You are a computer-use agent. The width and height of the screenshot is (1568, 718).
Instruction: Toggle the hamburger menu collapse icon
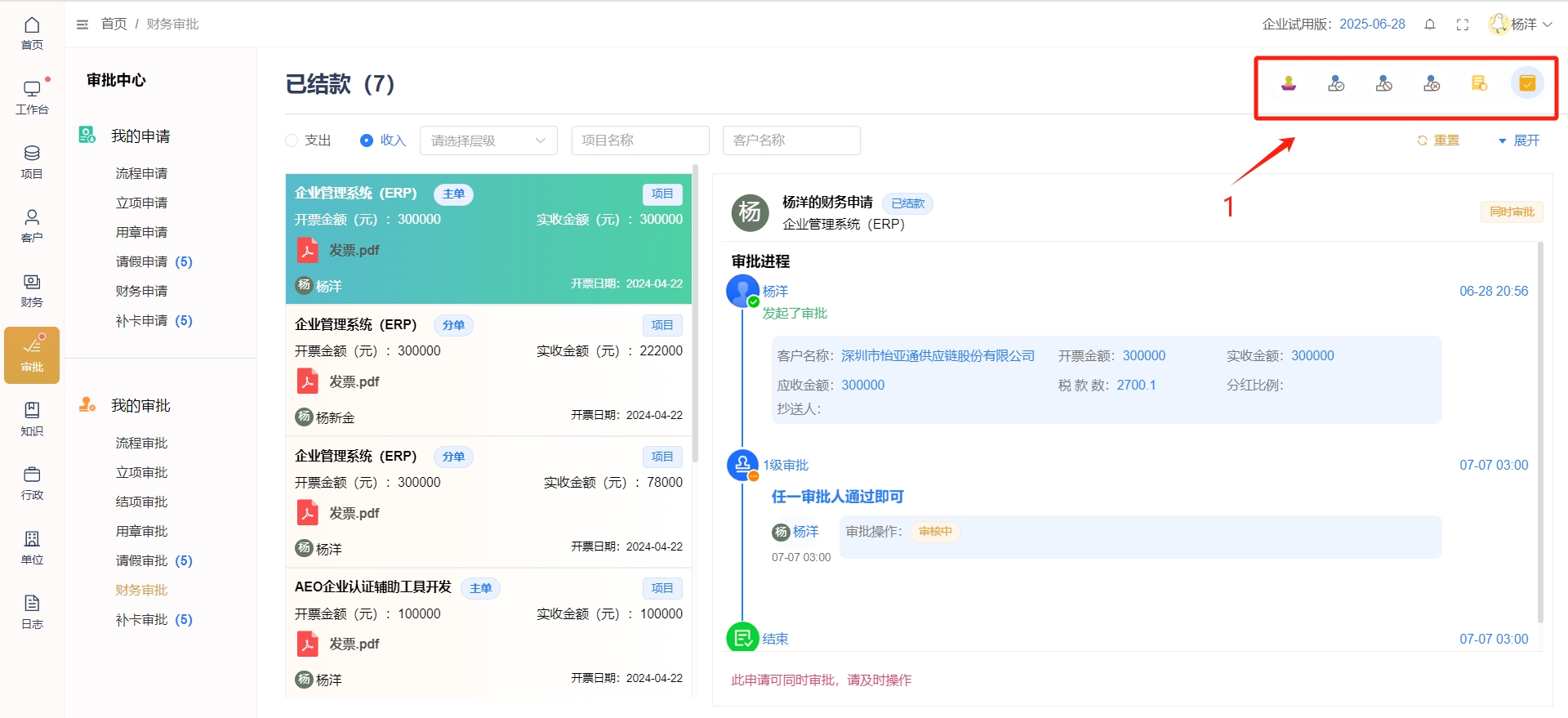82,25
